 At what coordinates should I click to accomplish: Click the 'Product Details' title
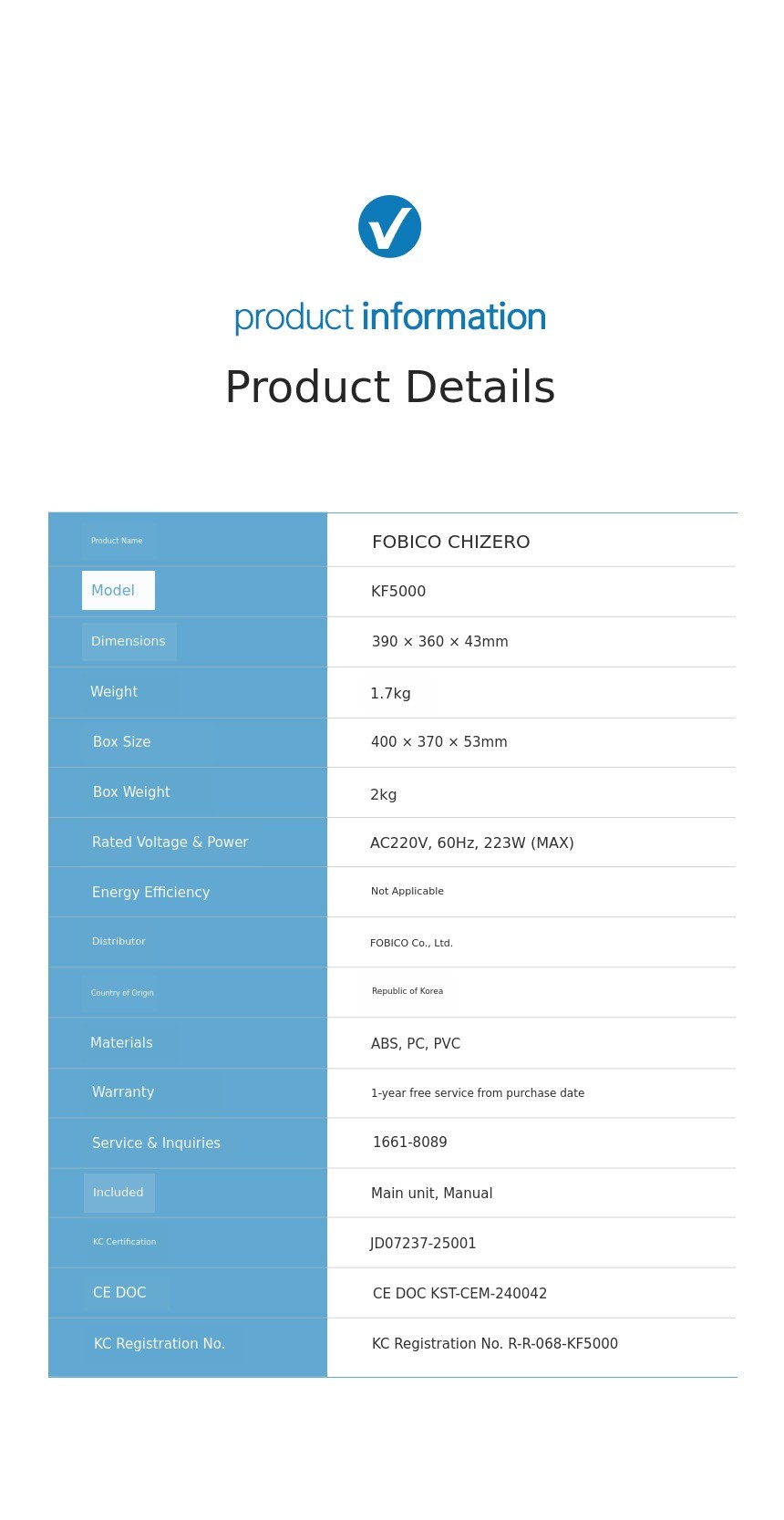tap(390, 388)
